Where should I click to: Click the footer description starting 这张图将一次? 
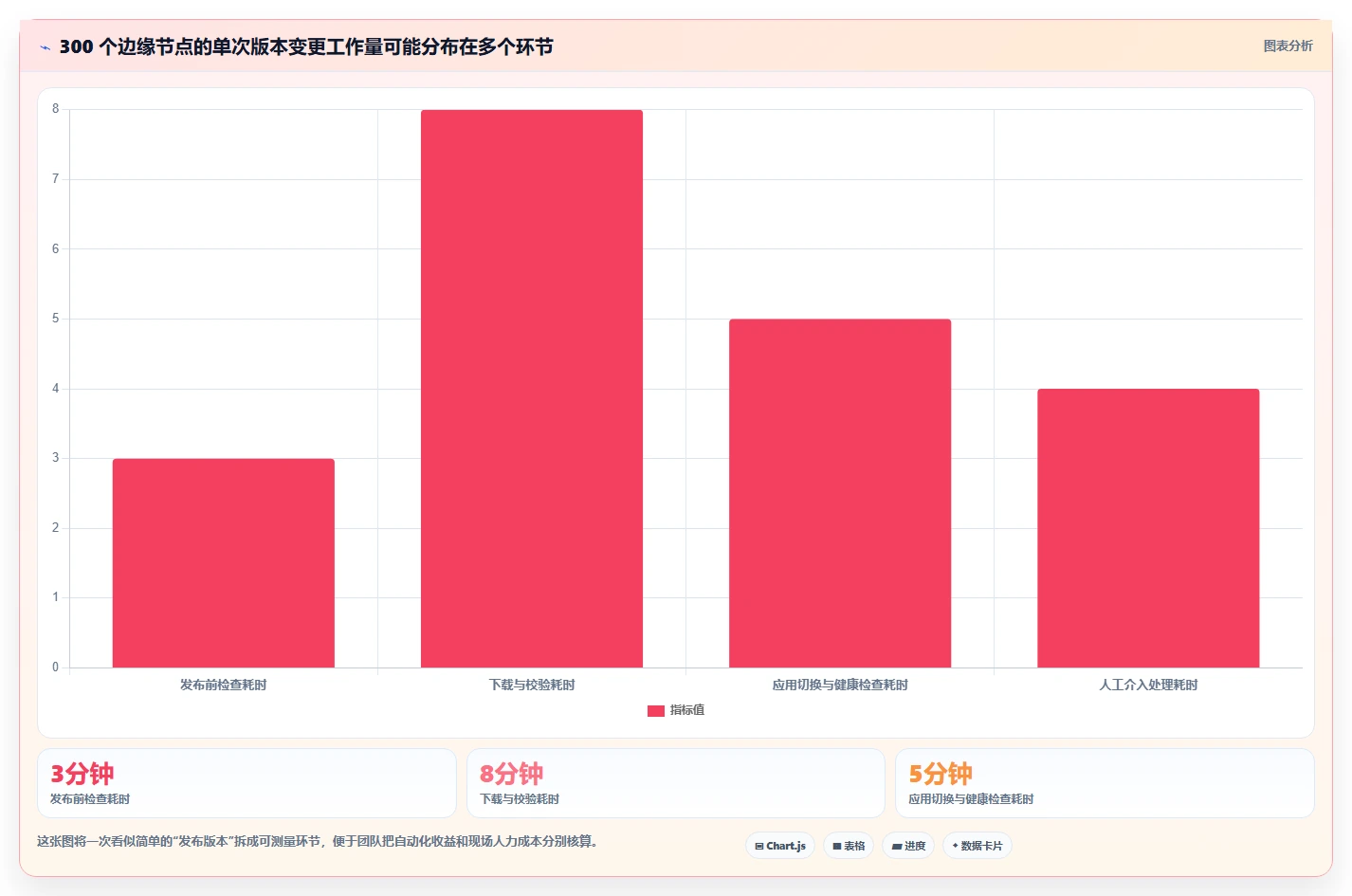(x=317, y=841)
